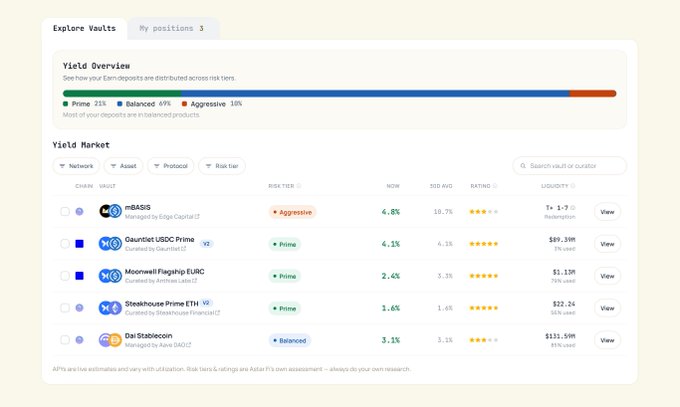Click the star rating for Dai Stablecoin

[484, 340]
